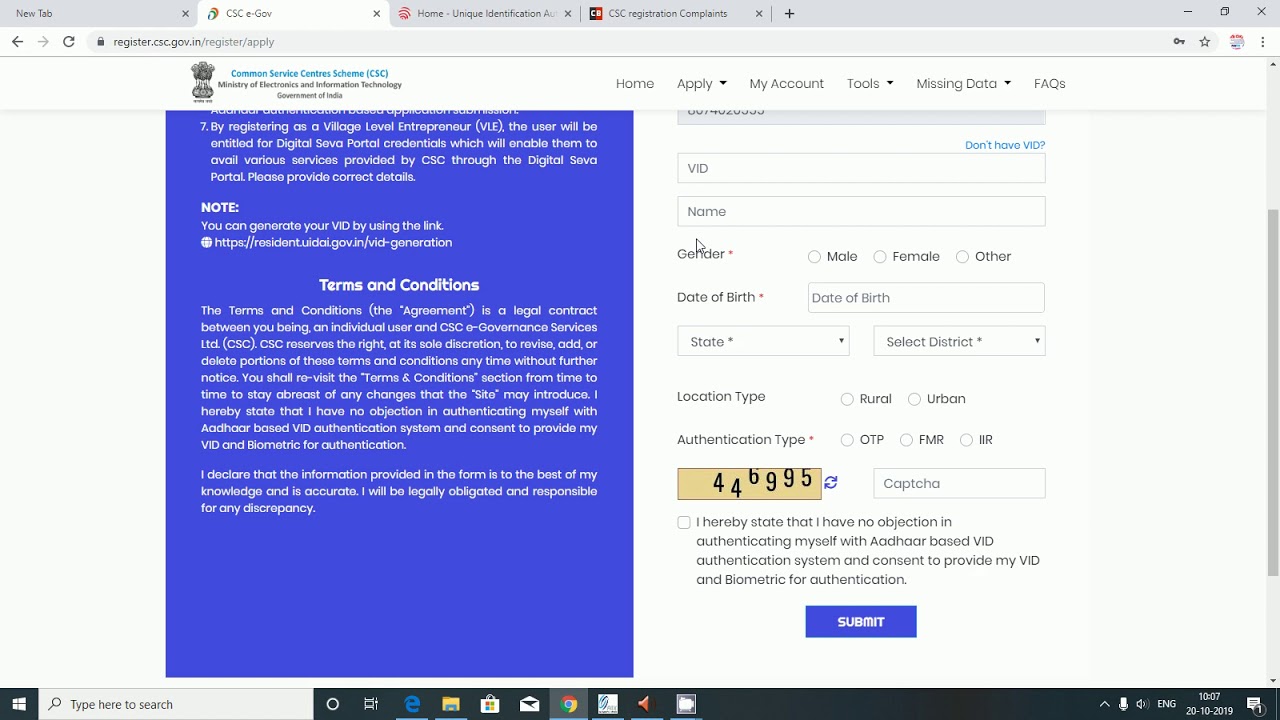Click the "Don't have VID?" link
1280x720 pixels.
coord(1005,145)
